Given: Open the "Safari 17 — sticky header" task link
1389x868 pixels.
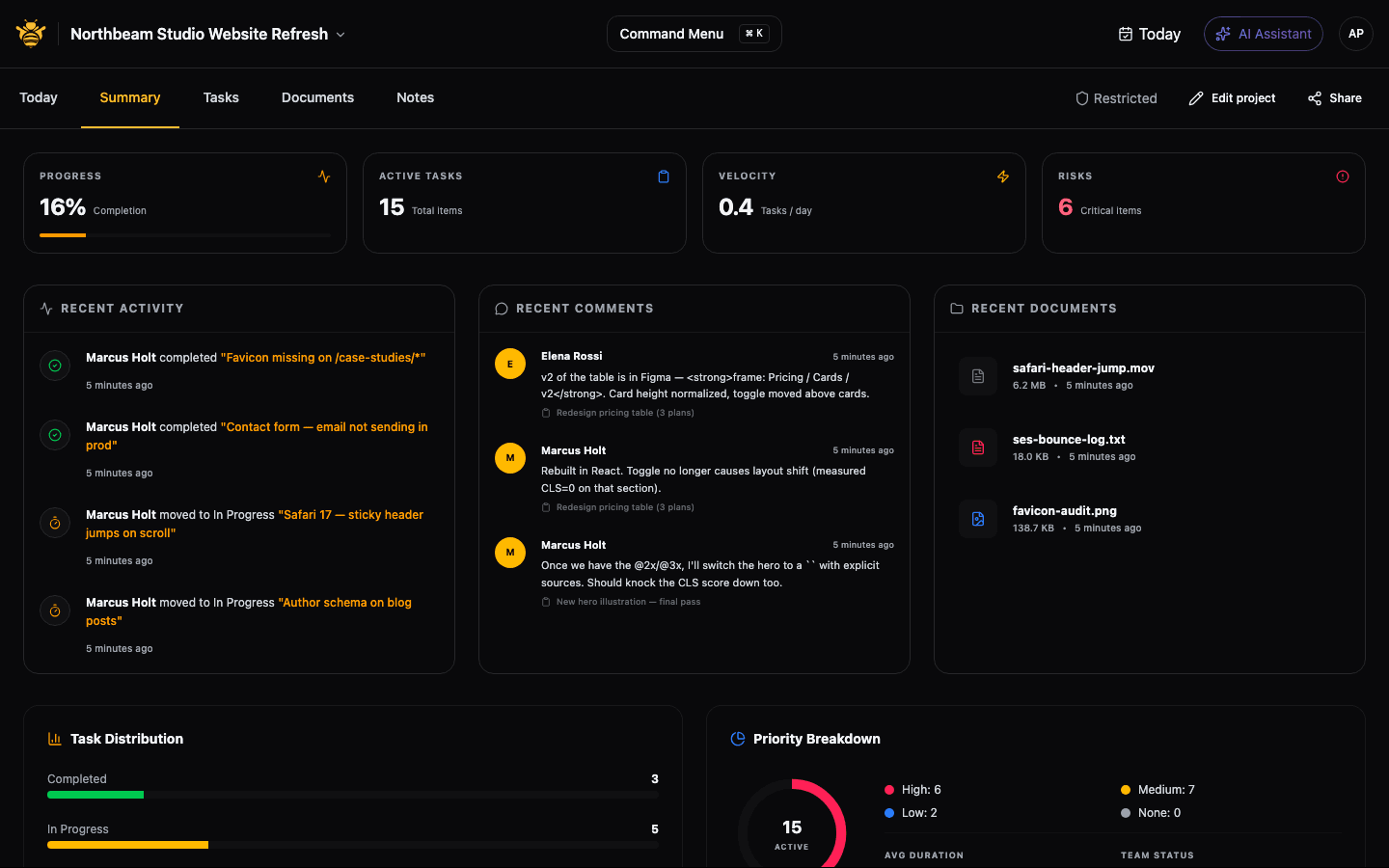Looking at the screenshot, I should (255, 524).
